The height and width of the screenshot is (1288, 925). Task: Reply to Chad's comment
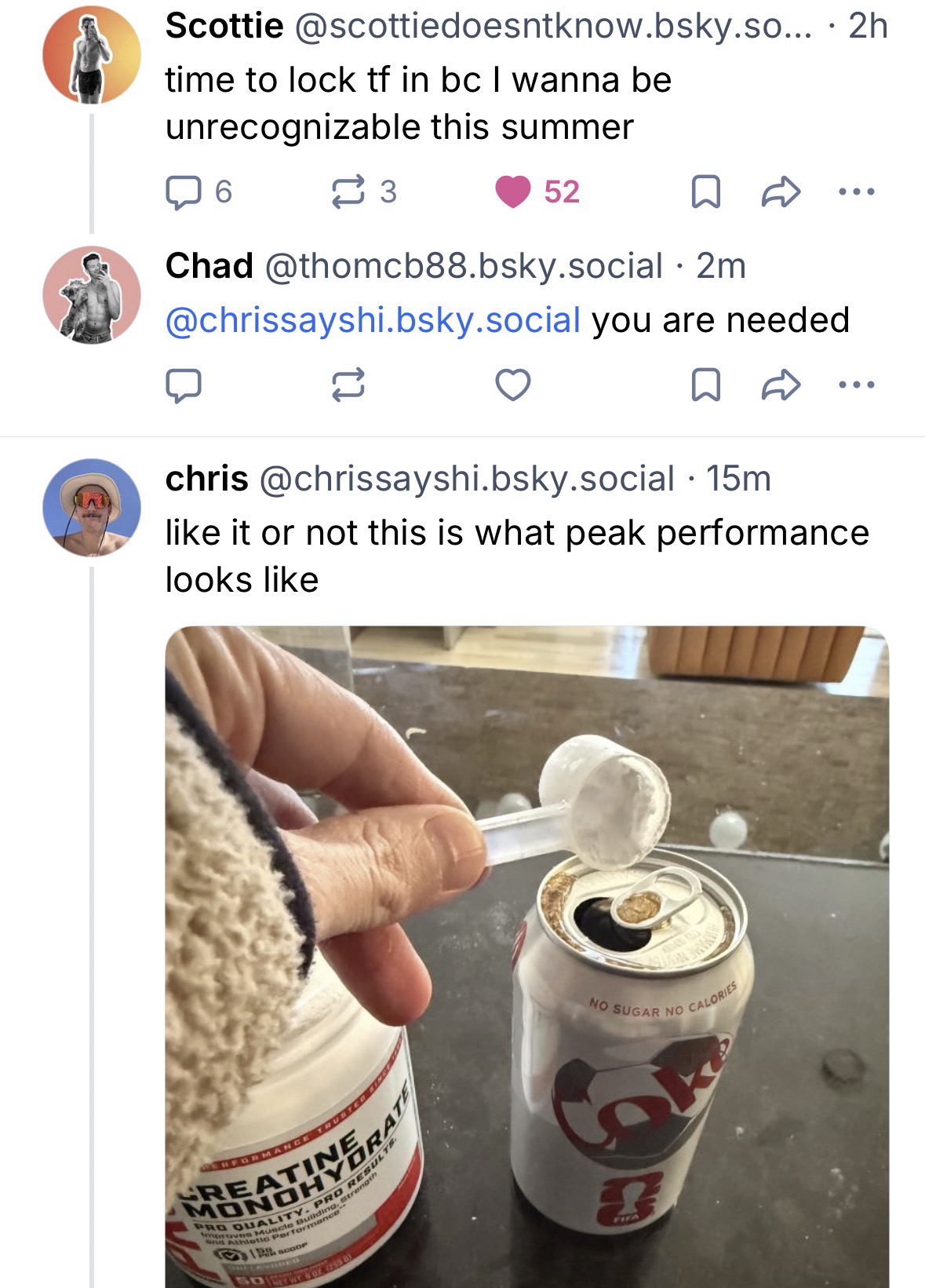point(183,385)
